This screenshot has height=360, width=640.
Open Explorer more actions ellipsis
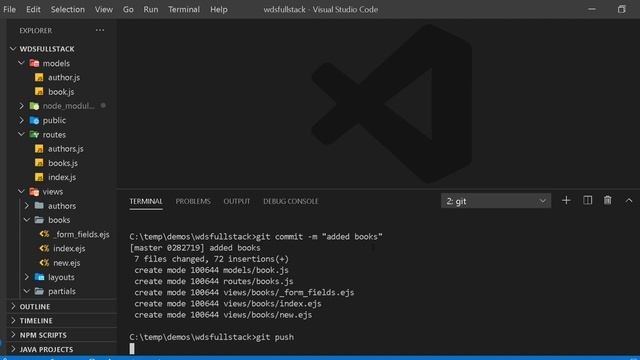click(100, 30)
